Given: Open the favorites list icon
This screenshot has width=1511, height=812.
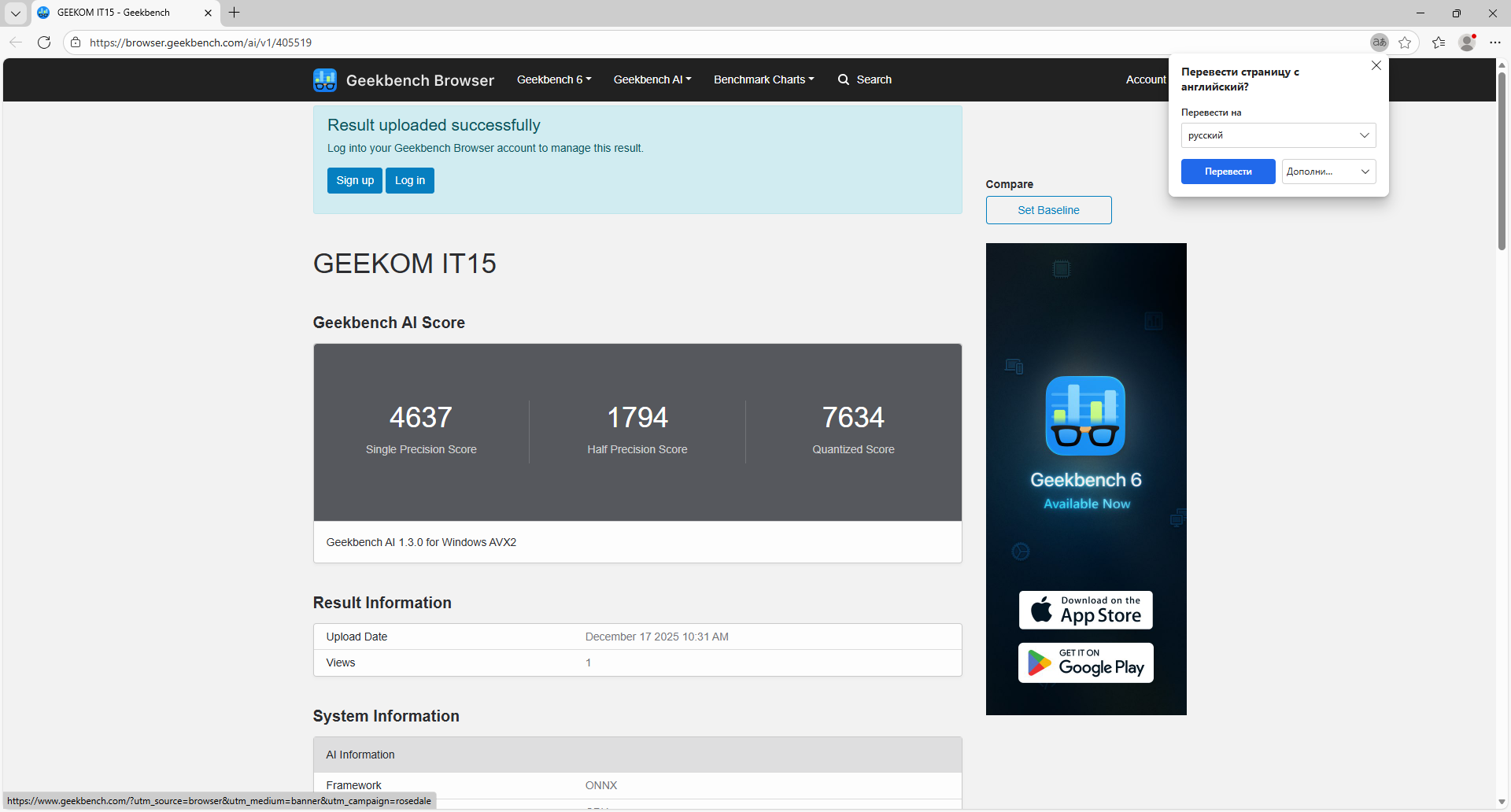Looking at the screenshot, I should (1439, 42).
